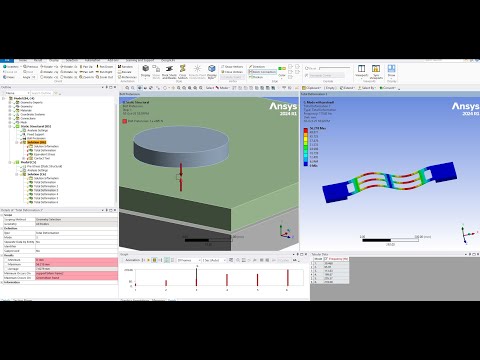480x360 pixels.
Task: Open the frames count dropdown in Graph panel
Action: click(x=189, y=260)
